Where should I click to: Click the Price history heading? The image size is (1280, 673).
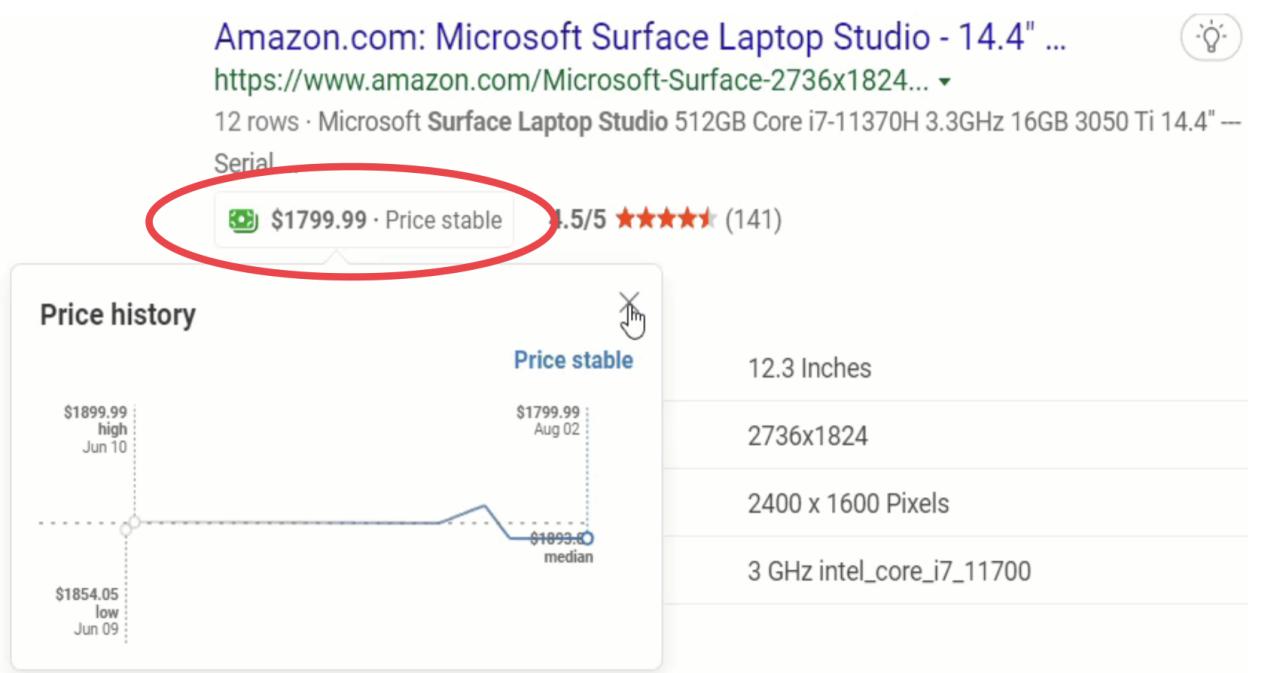[x=118, y=315]
